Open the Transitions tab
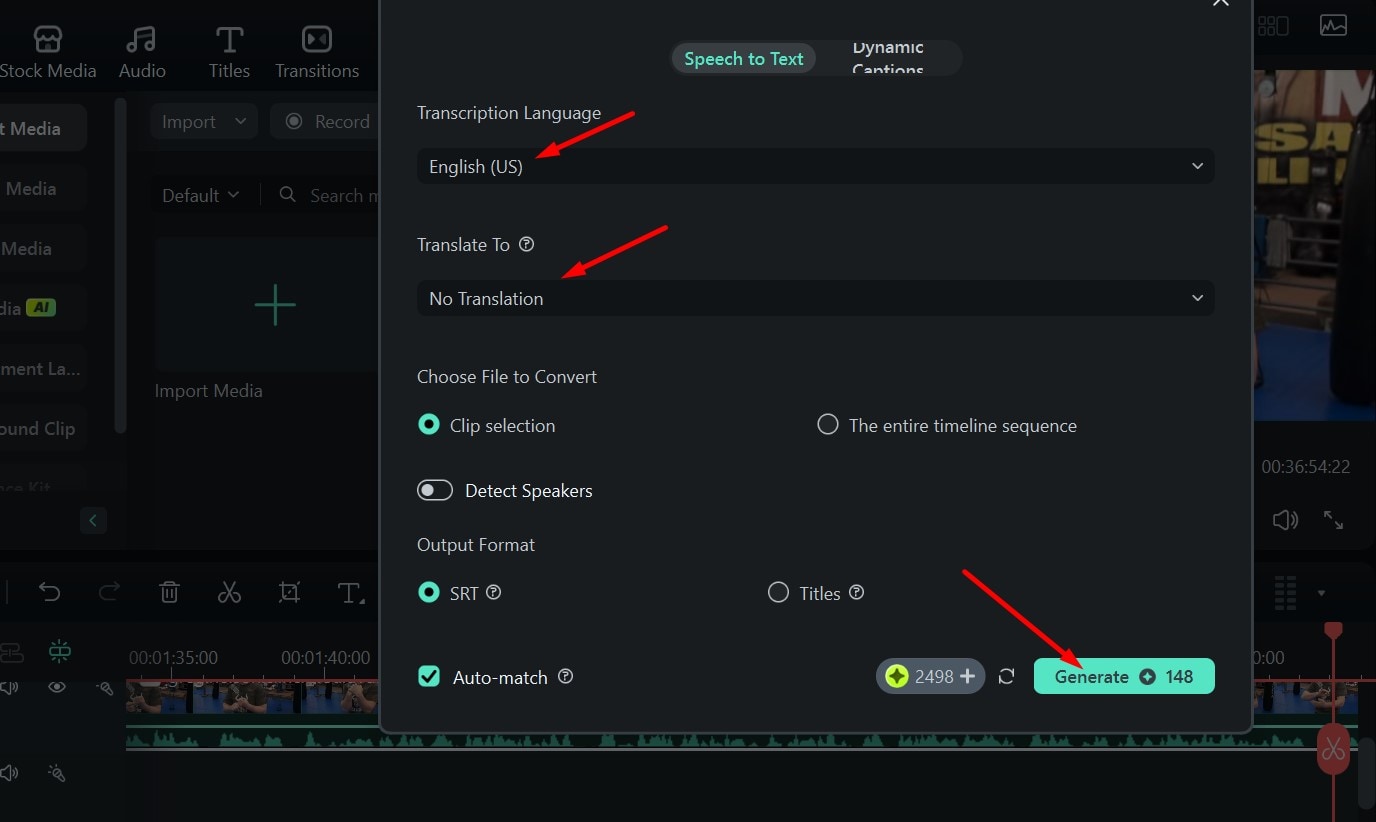 (317, 53)
